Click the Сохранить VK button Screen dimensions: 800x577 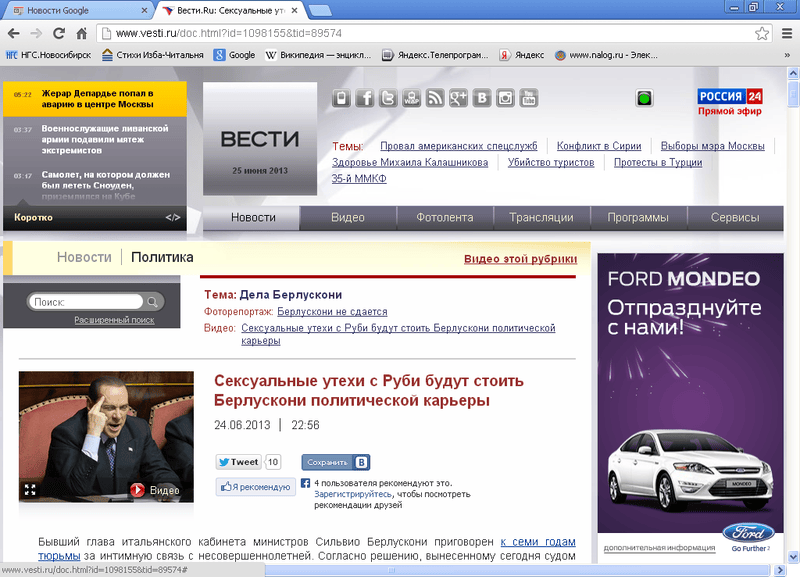(x=336, y=462)
